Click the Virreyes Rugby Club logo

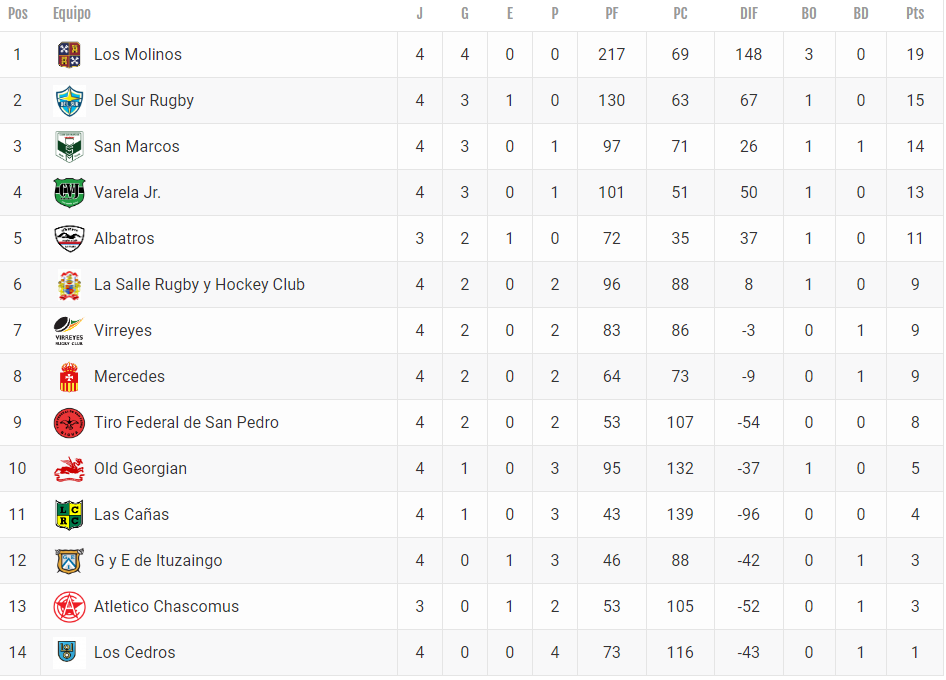click(x=69, y=331)
